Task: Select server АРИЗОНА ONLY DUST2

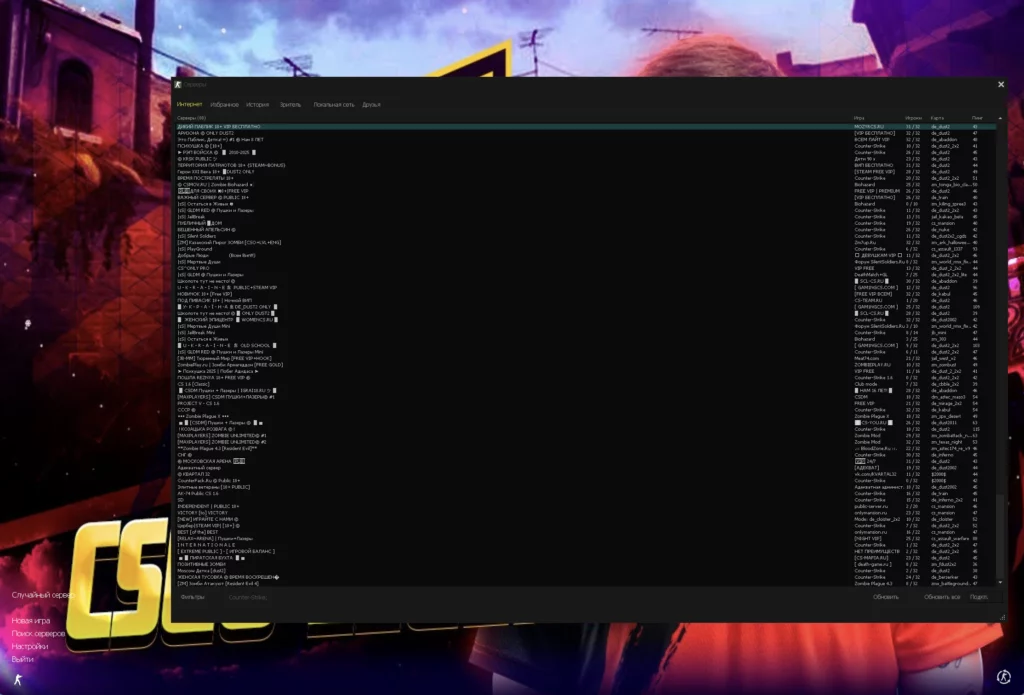Action: pos(586,133)
